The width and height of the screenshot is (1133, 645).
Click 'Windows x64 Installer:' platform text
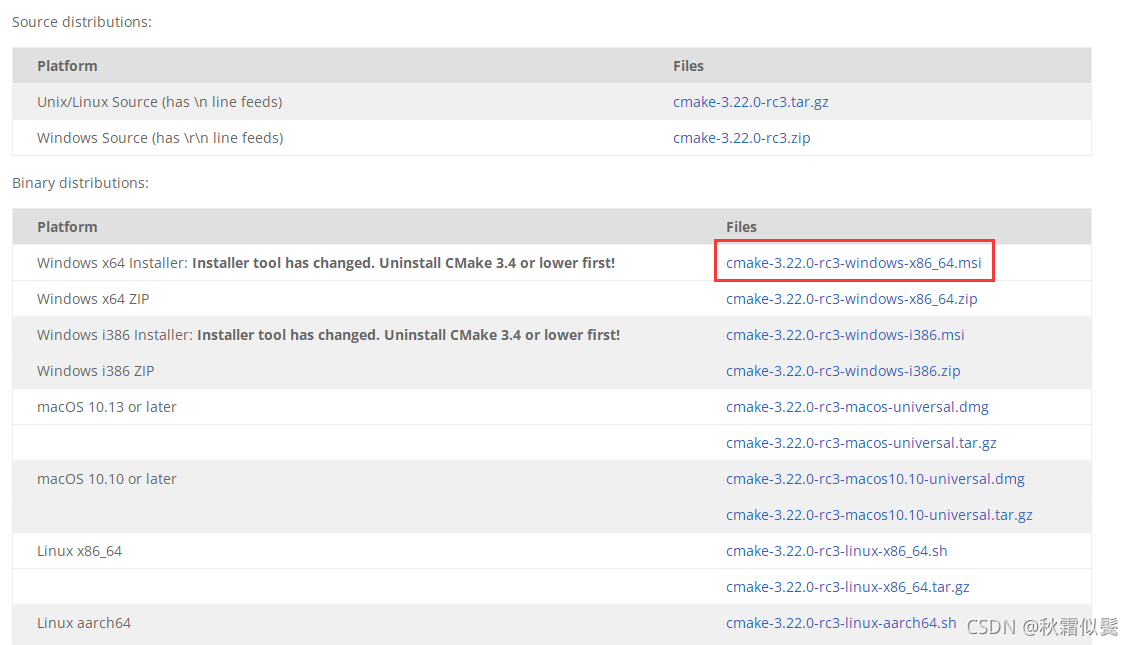click(x=112, y=263)
